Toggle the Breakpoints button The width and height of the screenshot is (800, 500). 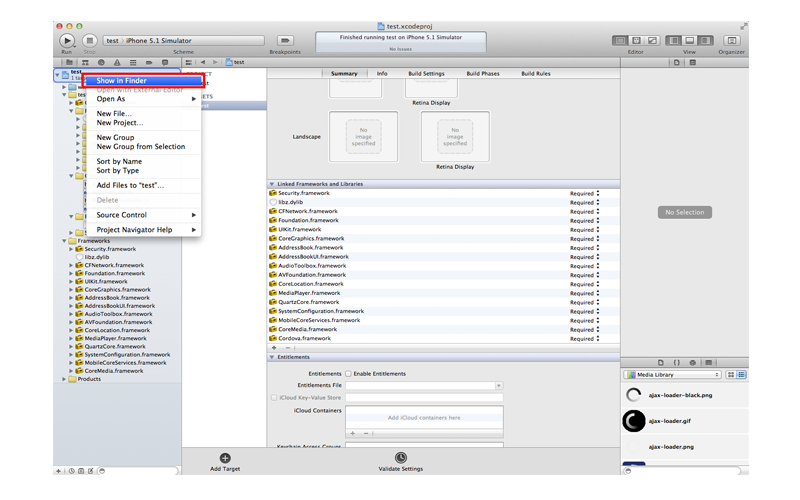285,40
